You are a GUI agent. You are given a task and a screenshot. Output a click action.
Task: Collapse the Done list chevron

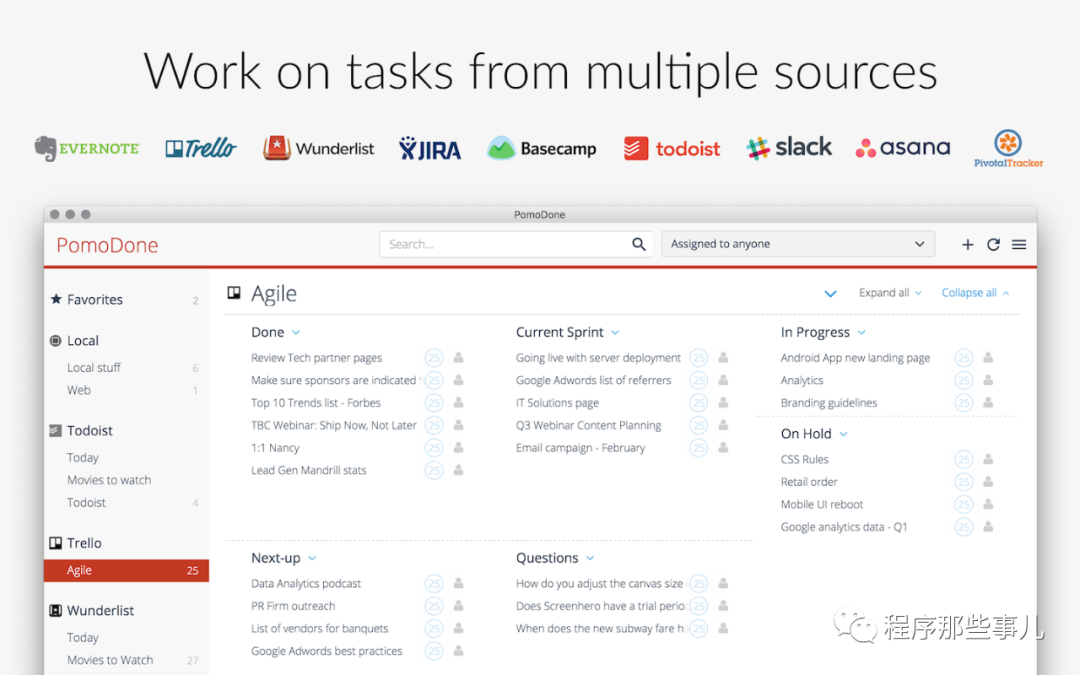click(x=296, y=333)
